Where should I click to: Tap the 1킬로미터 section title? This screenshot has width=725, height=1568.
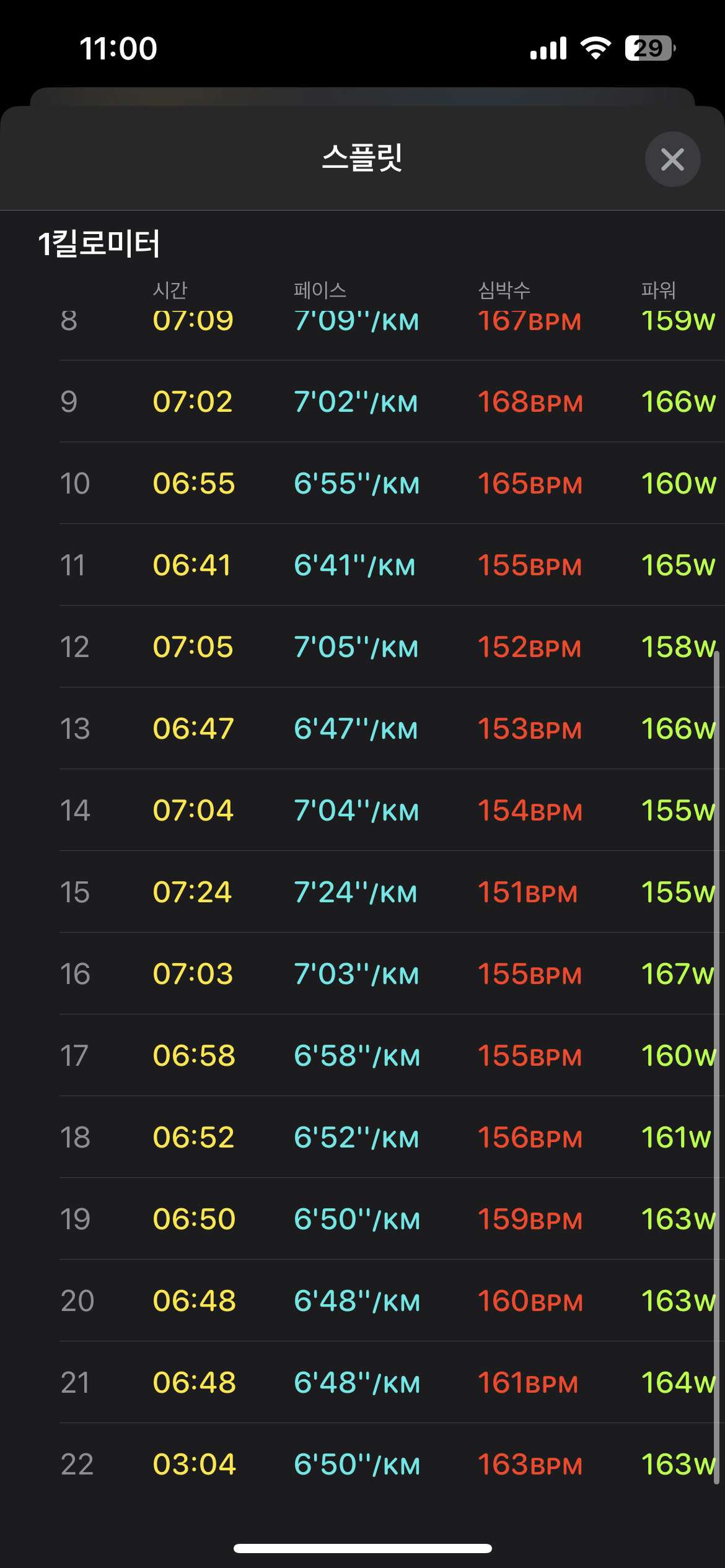[x=99, y=243]
